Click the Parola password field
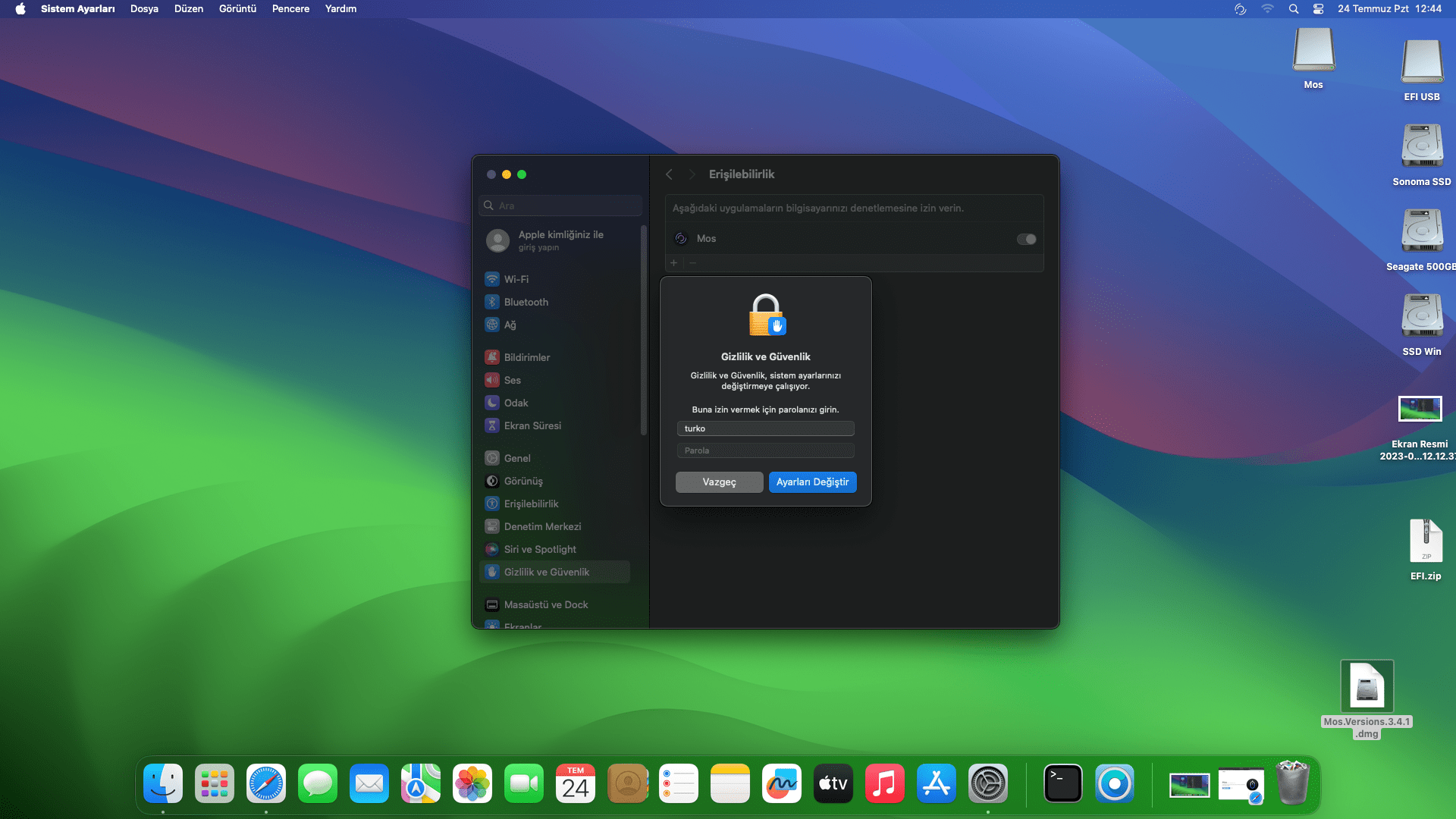 (x=765, y=450)
